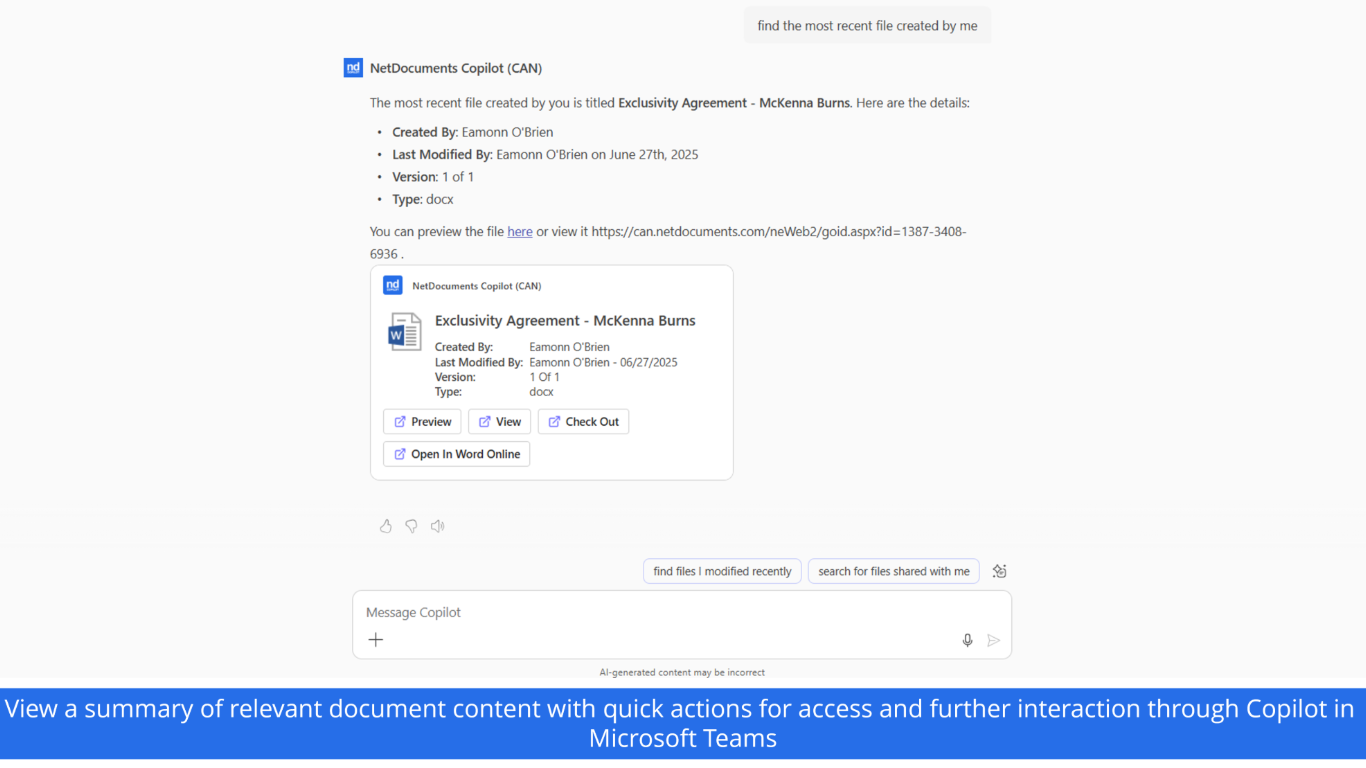Follow the 'here' preview link
This screenshot has height=768, width=1366.
(520, 232)
